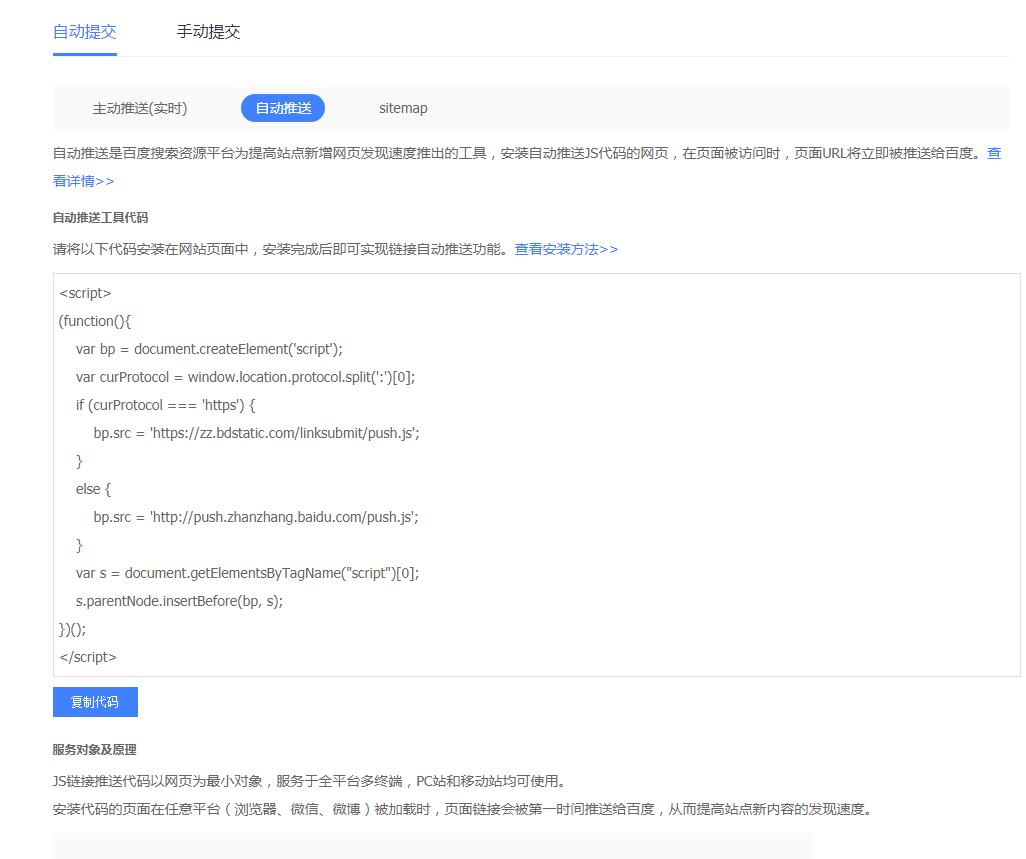Viewport: 1026px width, 859px height.
Task: Click the var curProtocol code line
Action: pyautogui.click(x=245, y=377)
